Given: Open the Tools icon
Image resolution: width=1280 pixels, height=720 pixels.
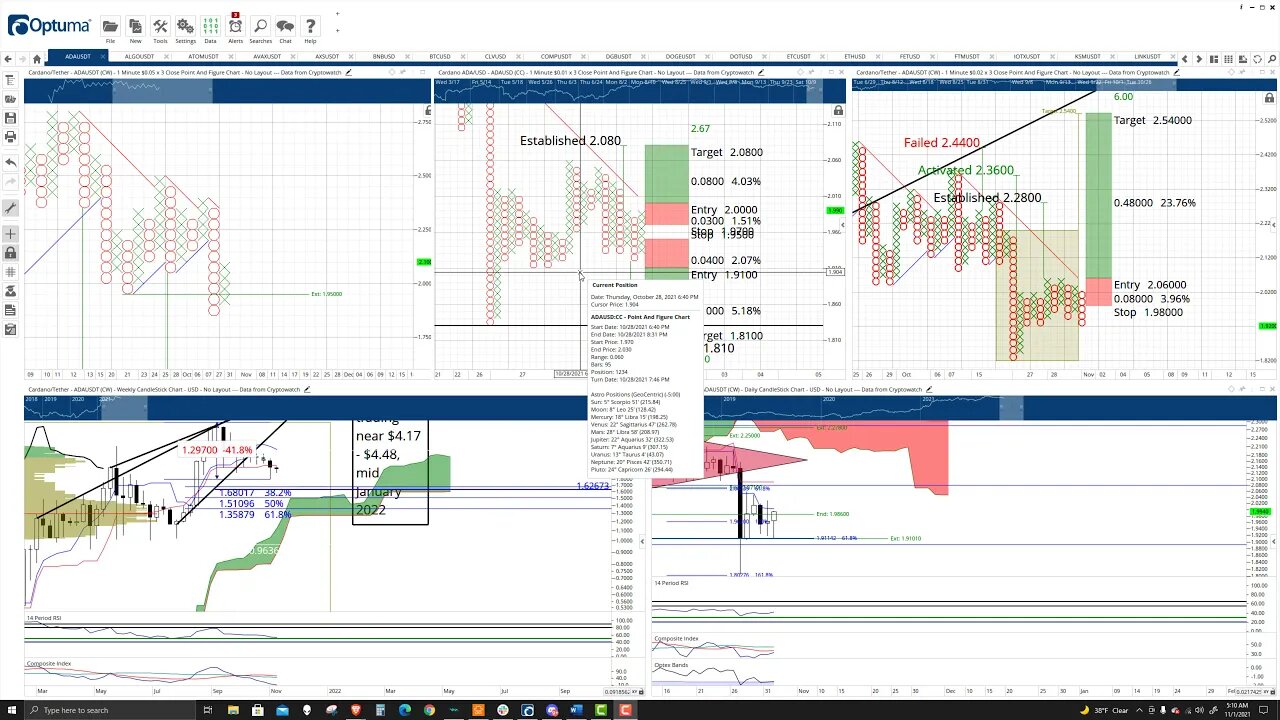Looking at the screenshot, I should coord(160,26).
